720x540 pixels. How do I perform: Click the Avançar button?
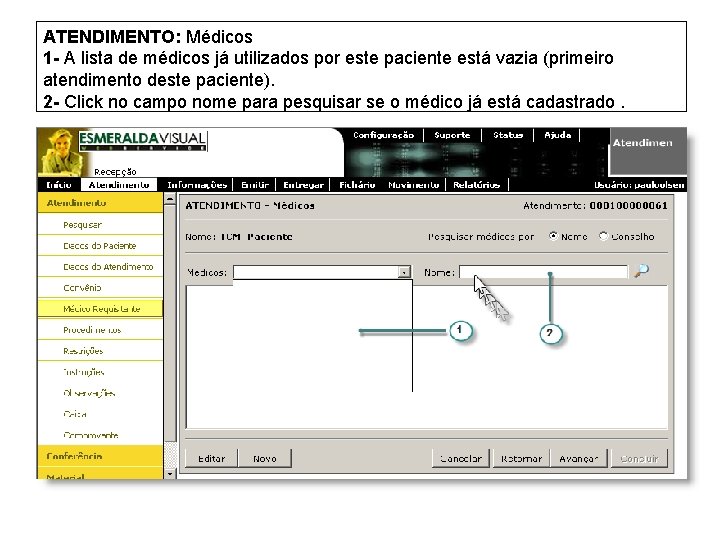coord(579,459)
